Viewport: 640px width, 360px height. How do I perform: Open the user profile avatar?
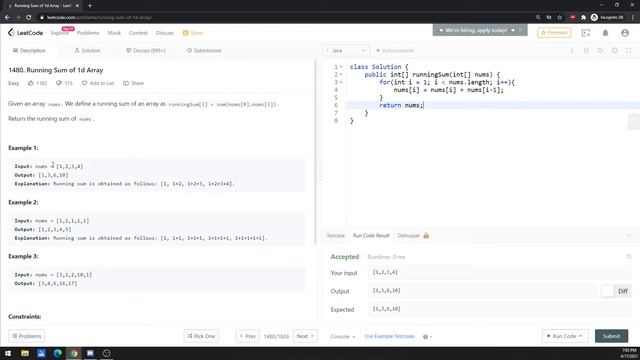click(x=624, y=33)
